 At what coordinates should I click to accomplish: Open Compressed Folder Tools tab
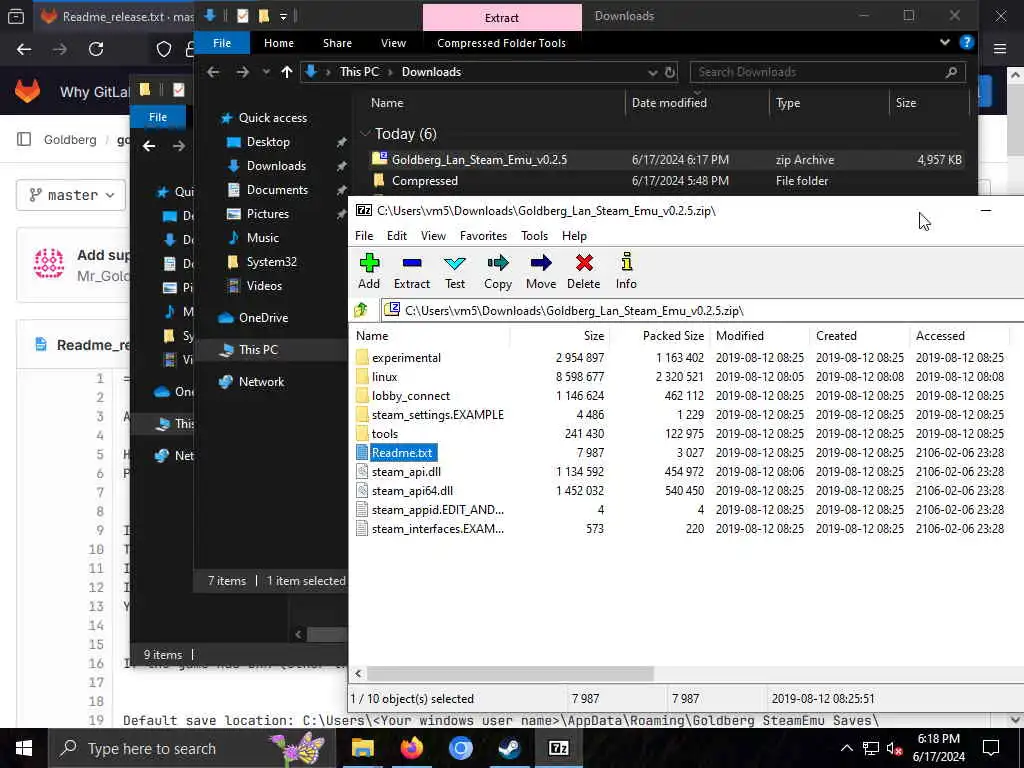click(x=501, y=43)
